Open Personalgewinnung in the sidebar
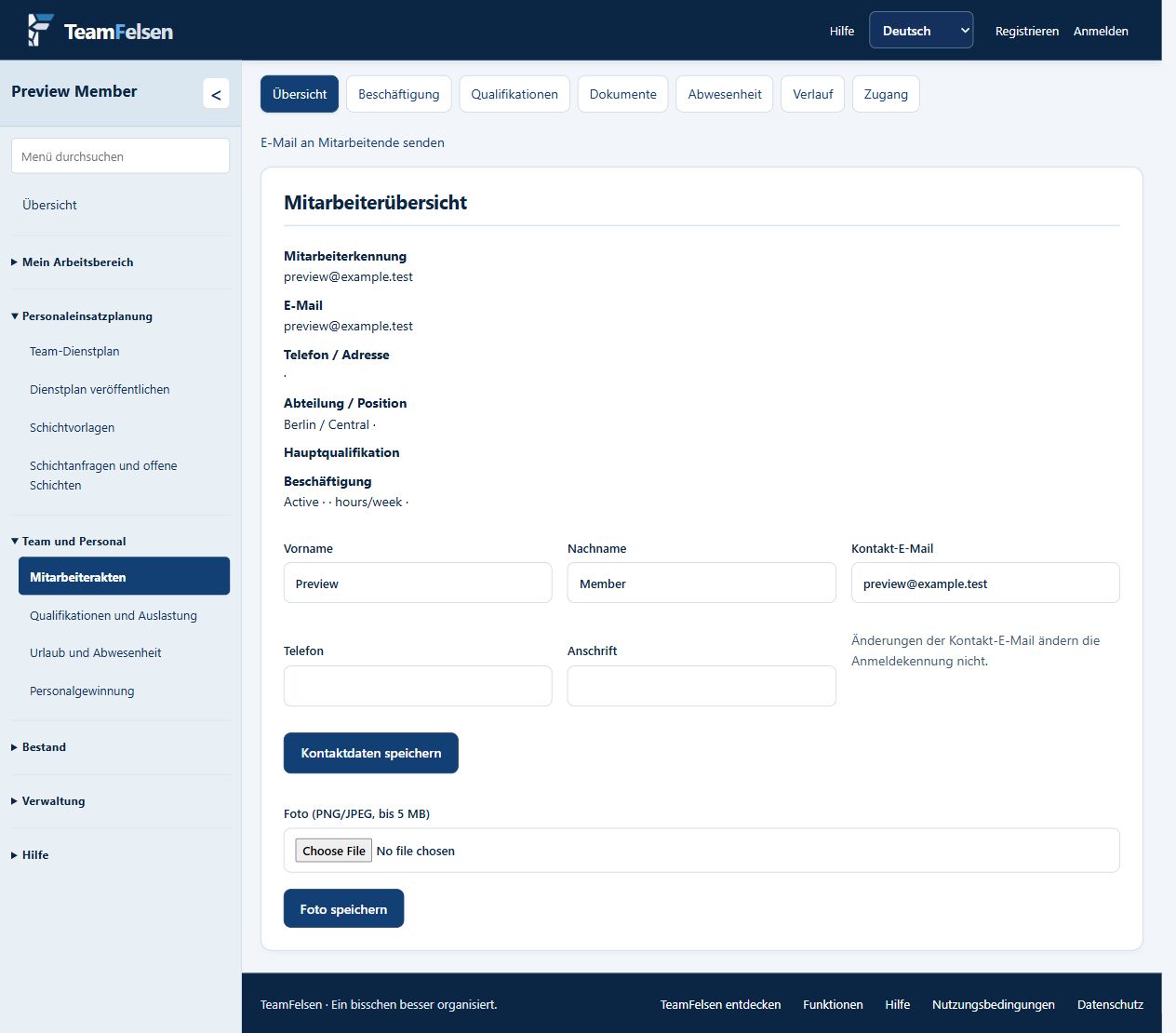The width and height of the screenshot is (1176, 1033). 82,691
